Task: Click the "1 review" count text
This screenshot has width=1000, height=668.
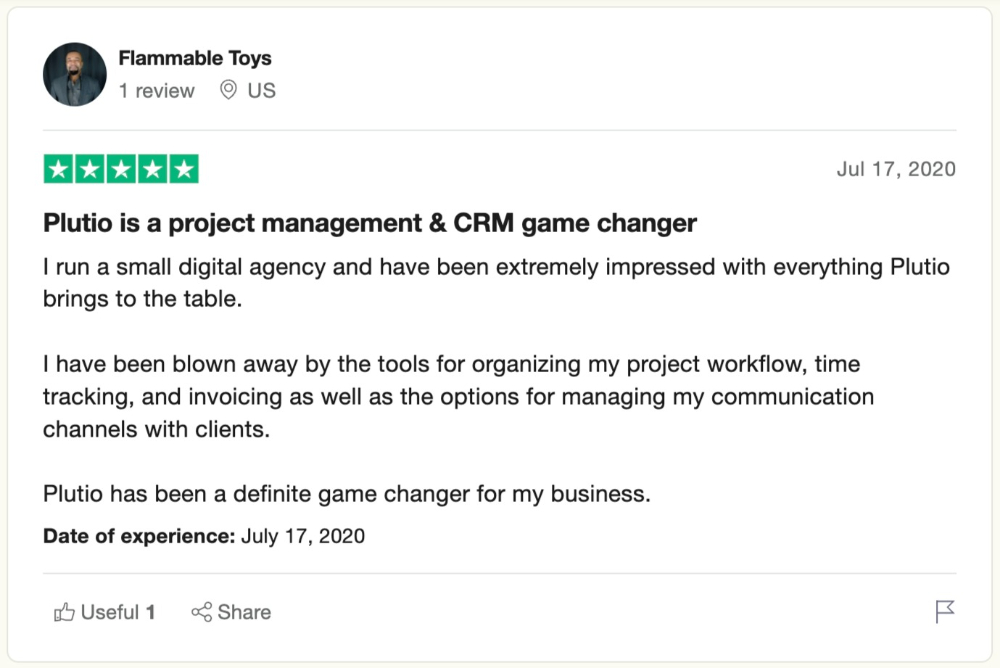Action: 156,91
